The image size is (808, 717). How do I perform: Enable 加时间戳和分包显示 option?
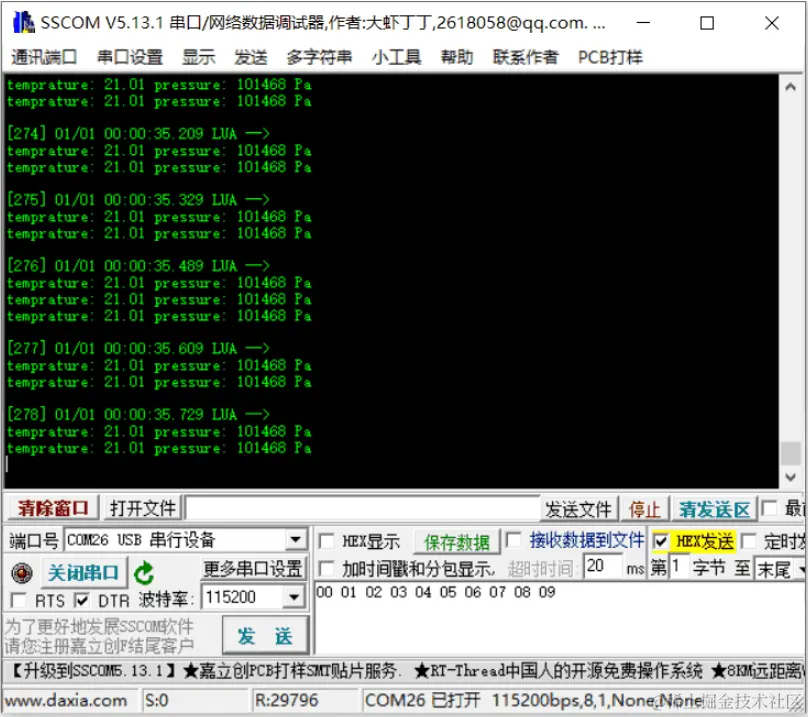click(325, 566)
